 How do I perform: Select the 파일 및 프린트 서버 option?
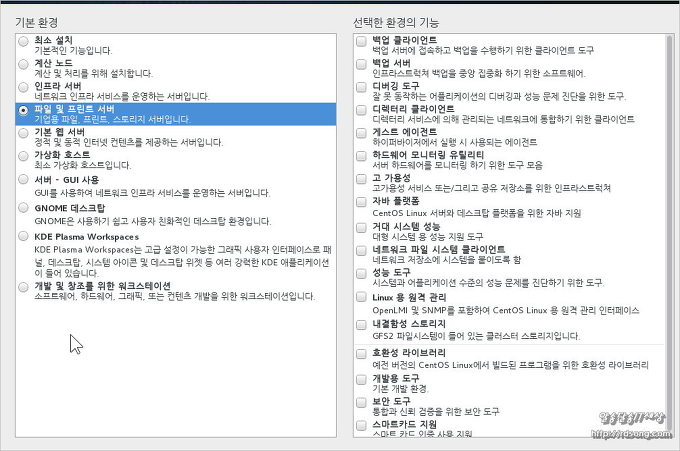[x=24, y=109]
